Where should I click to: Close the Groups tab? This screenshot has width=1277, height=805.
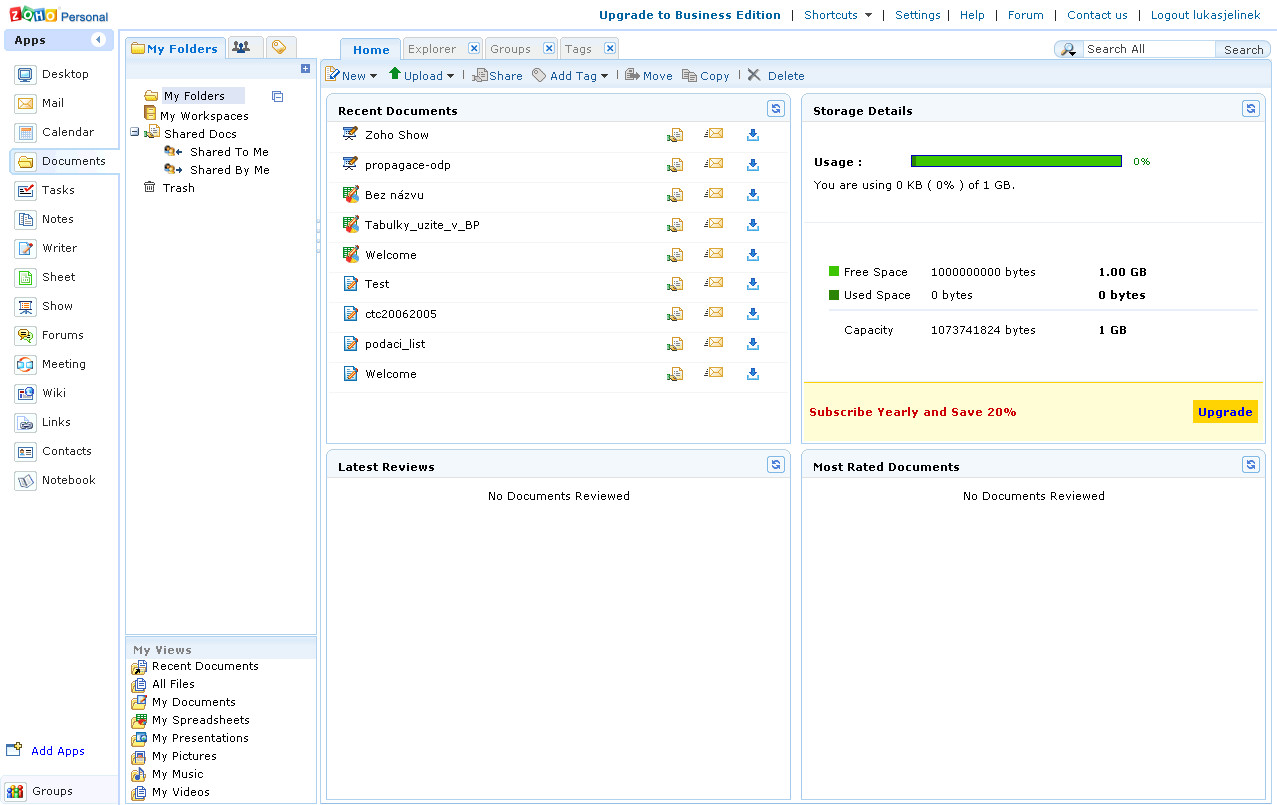(x=549, y=48)
